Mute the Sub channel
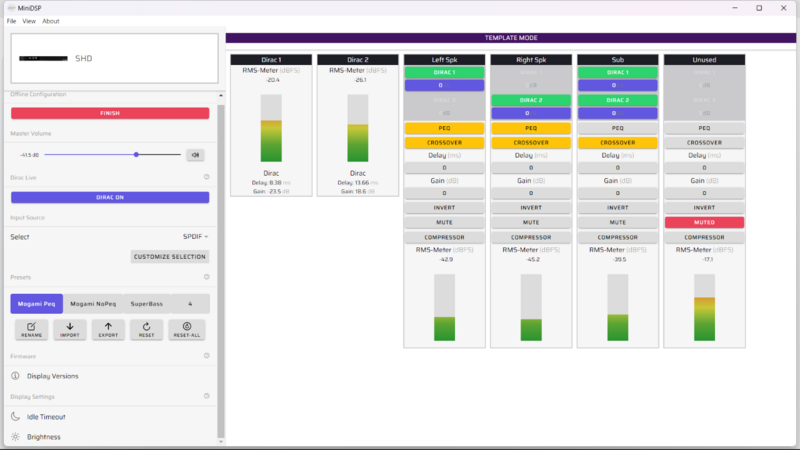This screenshot has height=450, width=800. click(x=617, y=222)
